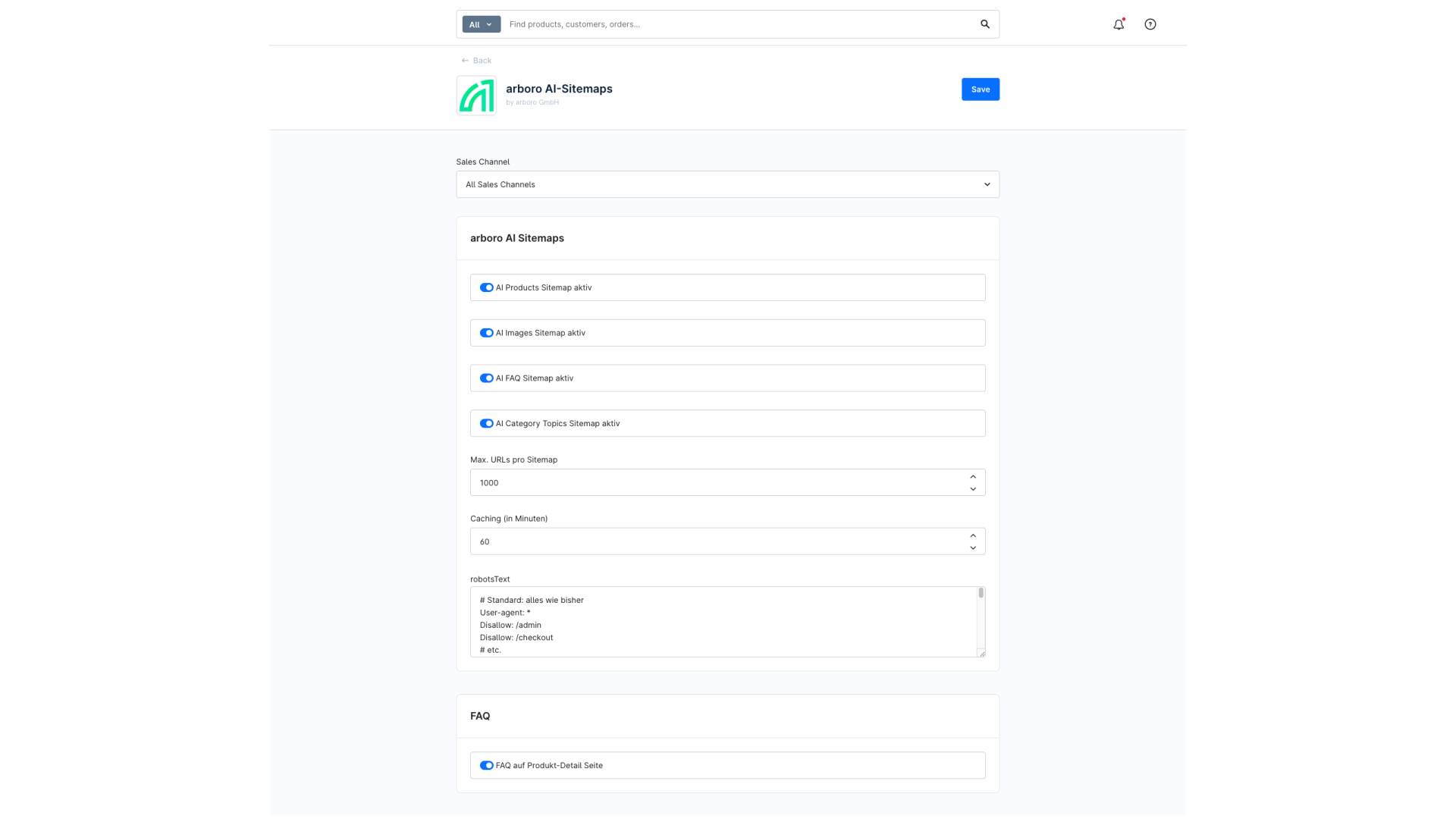Toggle FAQ auf Produkt-Detail Seite
The width and height of the screenshot is (1456, 819).
tap(486, 766)
